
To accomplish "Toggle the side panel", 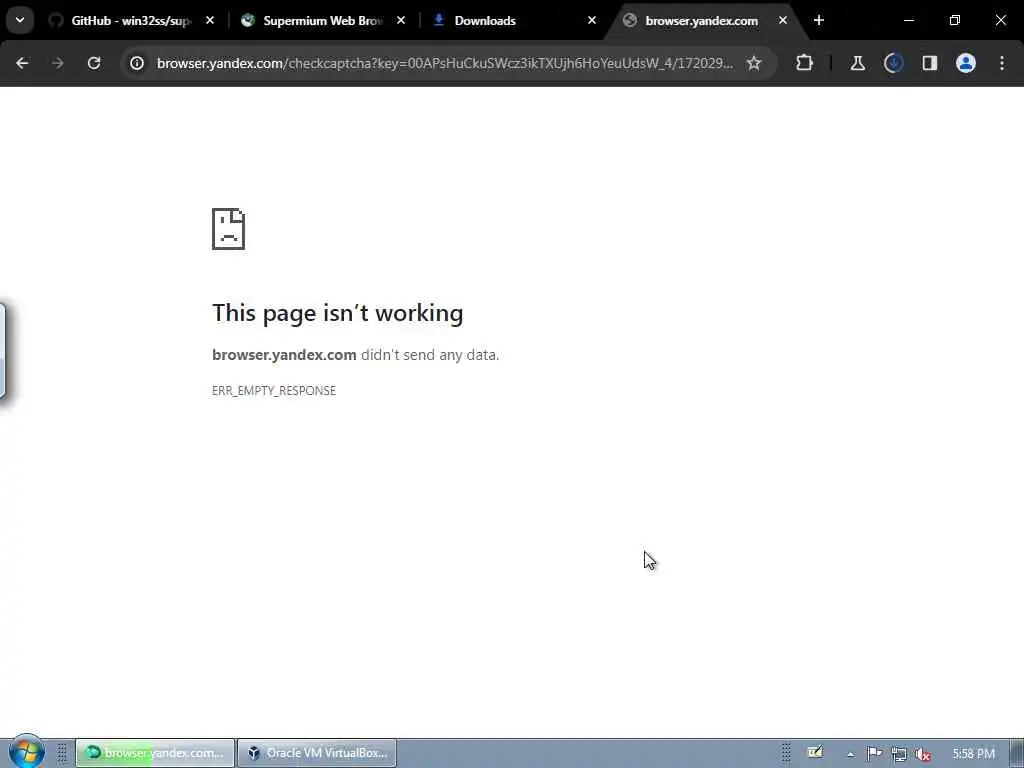I will (930, 63).
